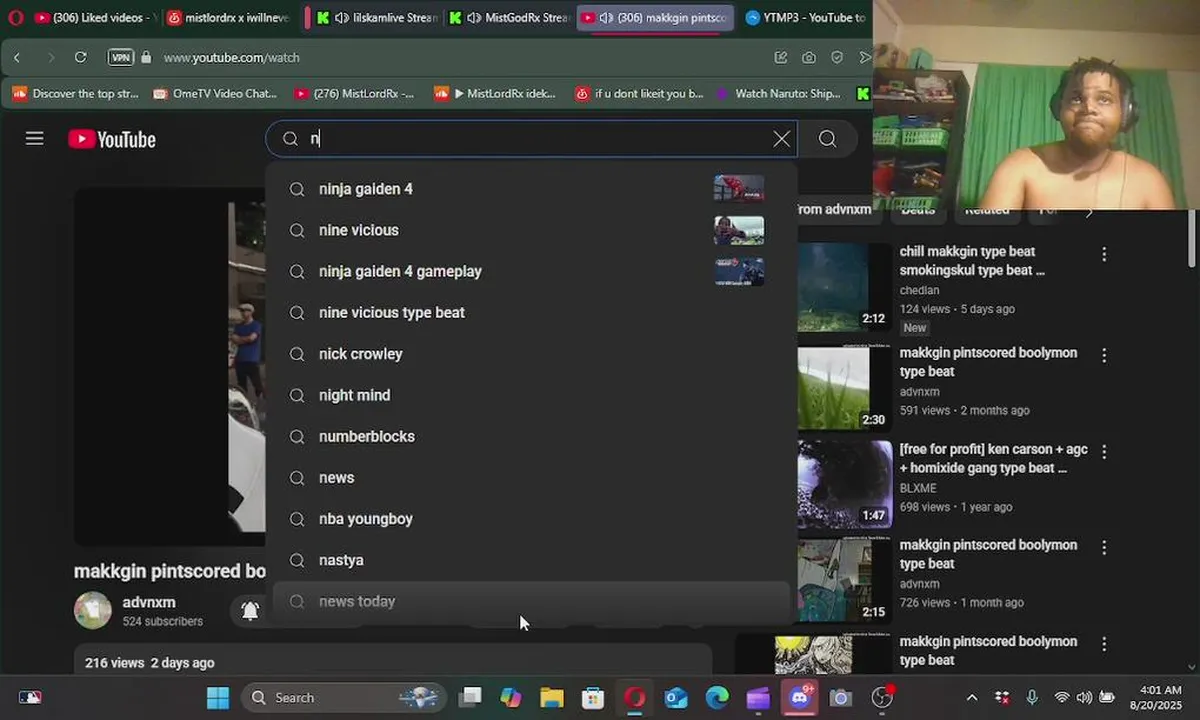
Task: Click the site padlock security icon
Action: tap(147, 58)
